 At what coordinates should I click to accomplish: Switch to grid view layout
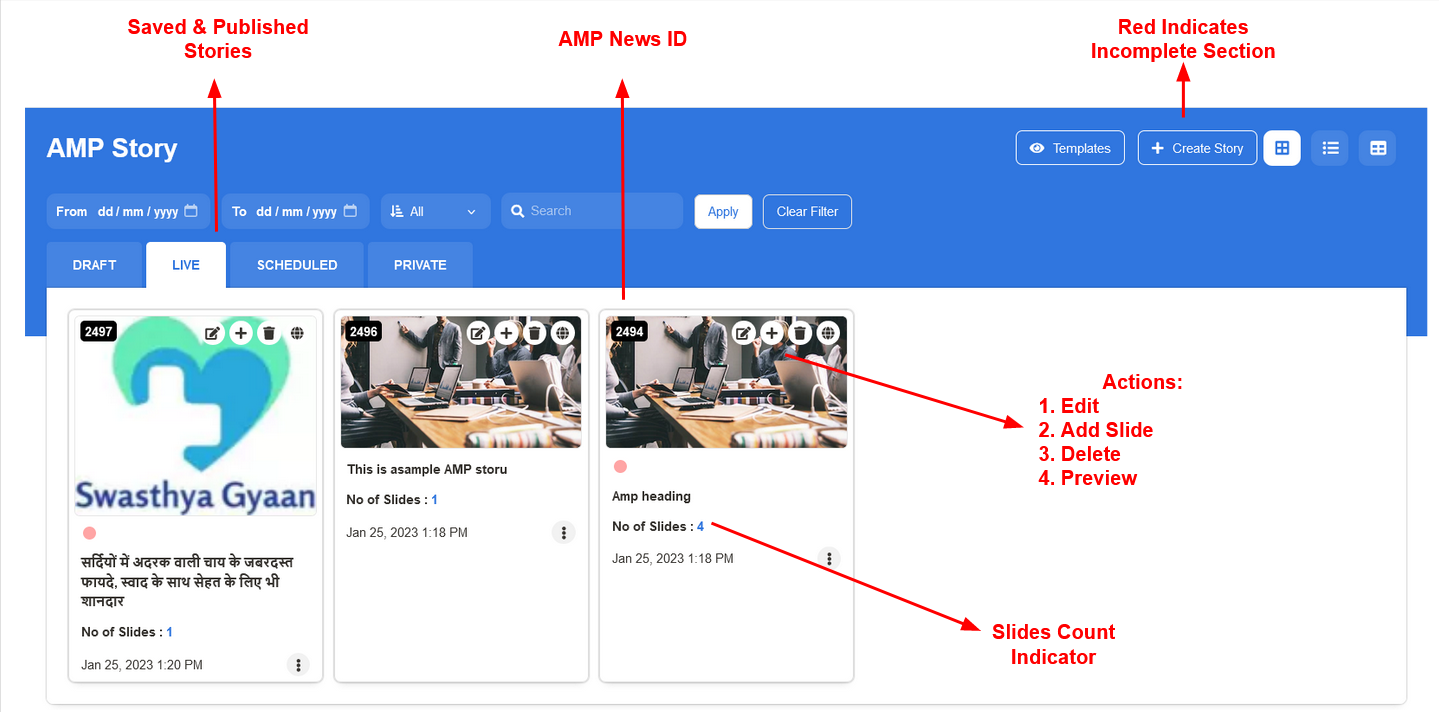pos(1282,148)
